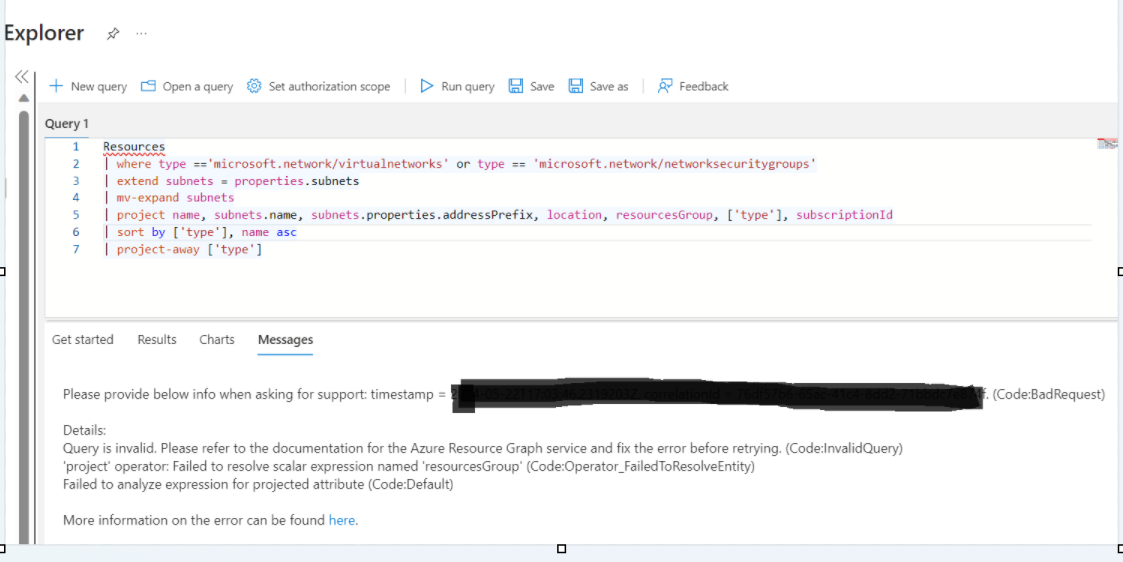Click the New query label

pyautogui.click(x=99, y=87)
